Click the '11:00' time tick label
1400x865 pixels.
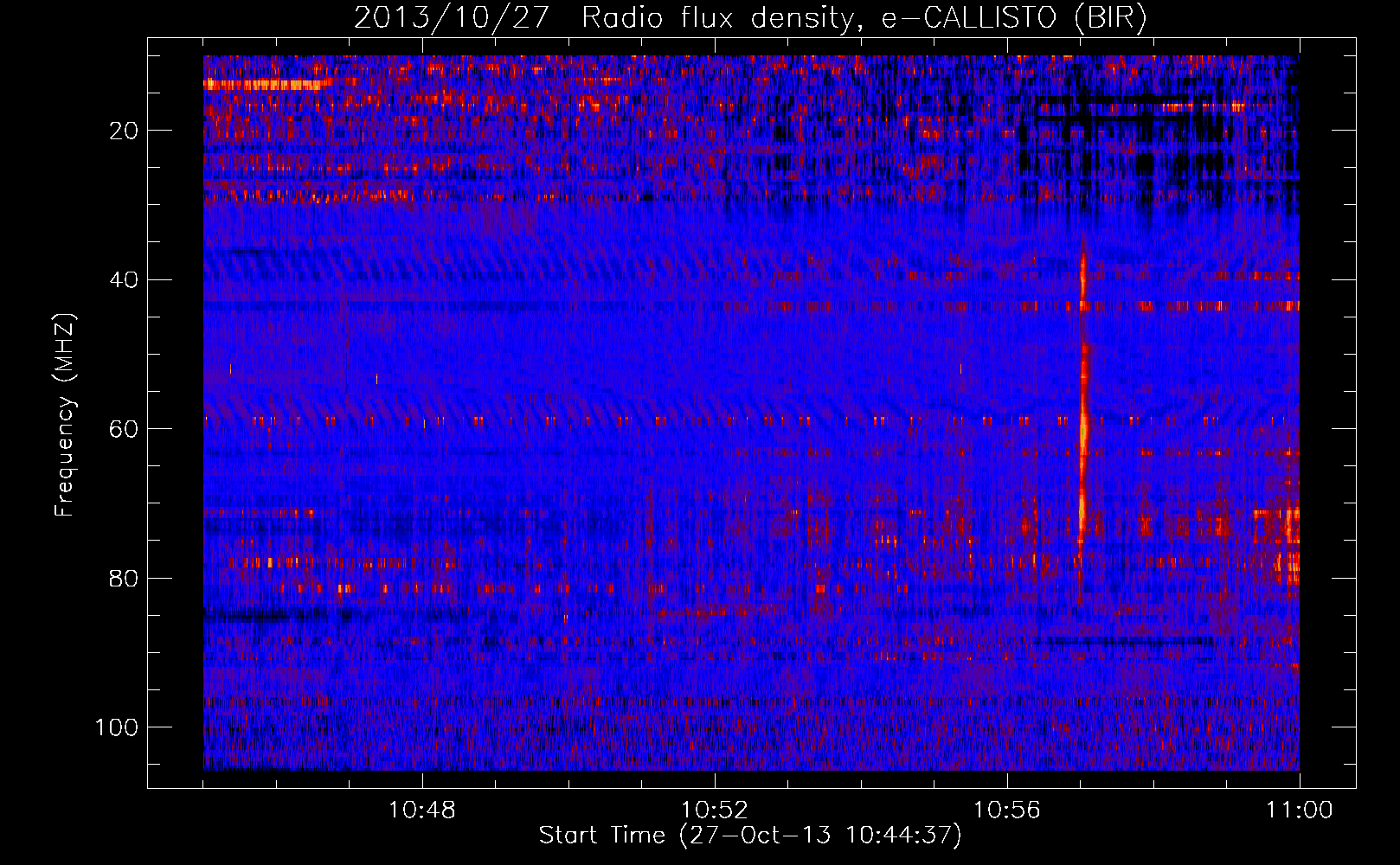1299,811
